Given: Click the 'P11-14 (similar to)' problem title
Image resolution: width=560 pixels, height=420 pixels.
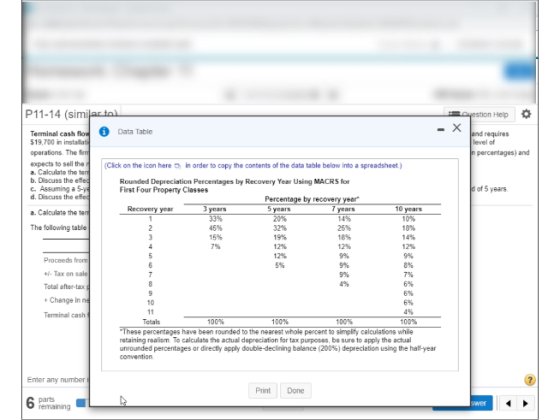Looking at the screenshot, I should tap(71, 114).
